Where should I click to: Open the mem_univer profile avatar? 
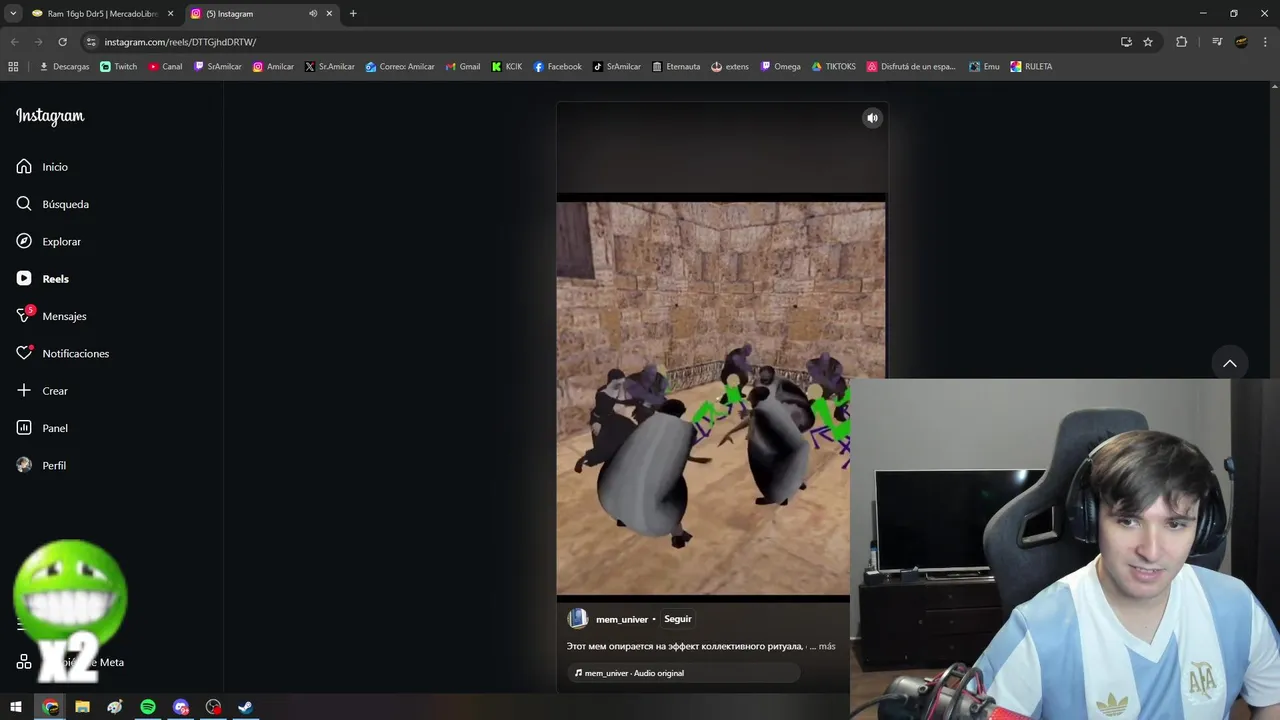tap(577, 619)
